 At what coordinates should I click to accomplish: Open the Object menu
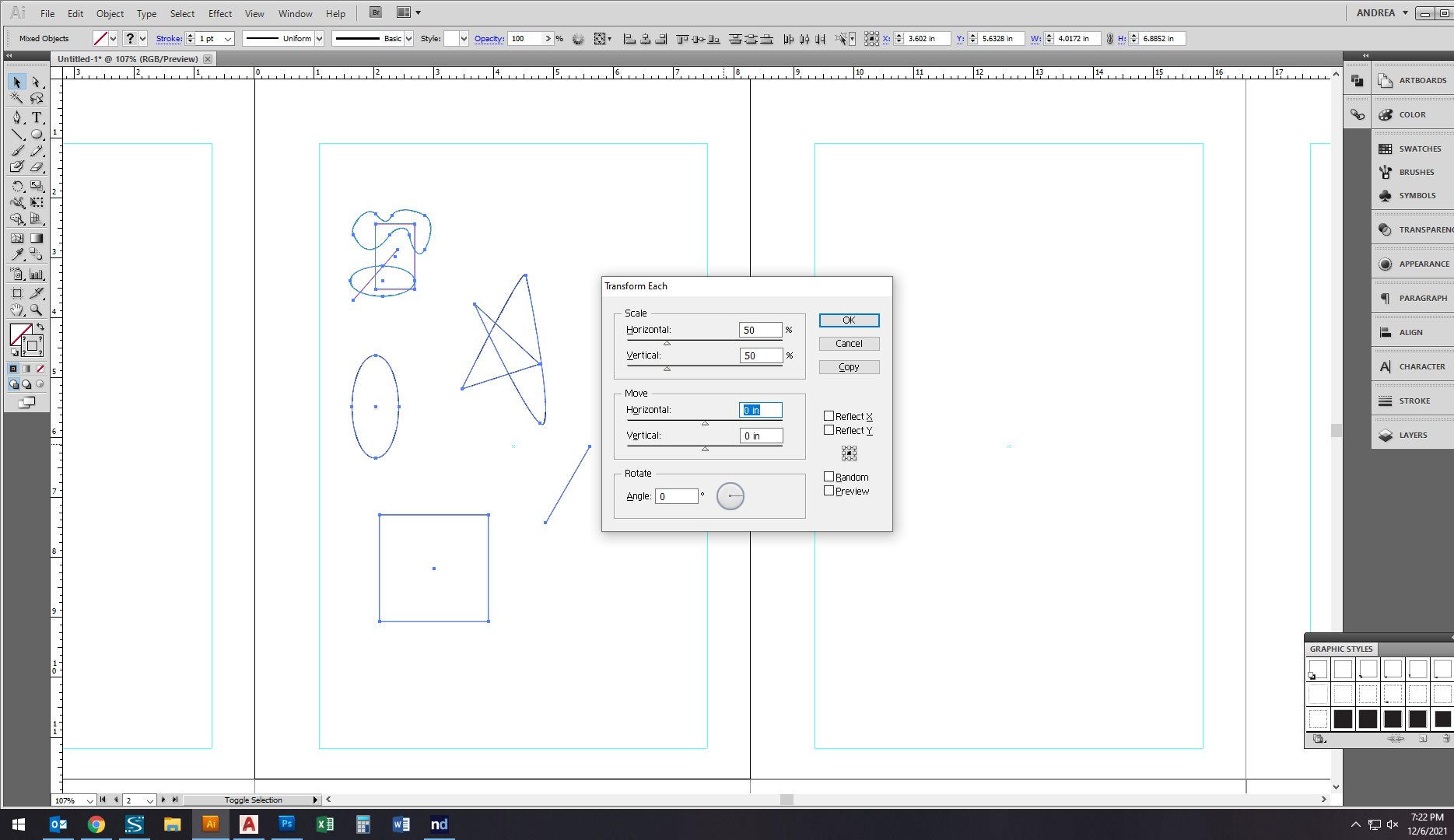pyautogui.click(x=110, y=12)
